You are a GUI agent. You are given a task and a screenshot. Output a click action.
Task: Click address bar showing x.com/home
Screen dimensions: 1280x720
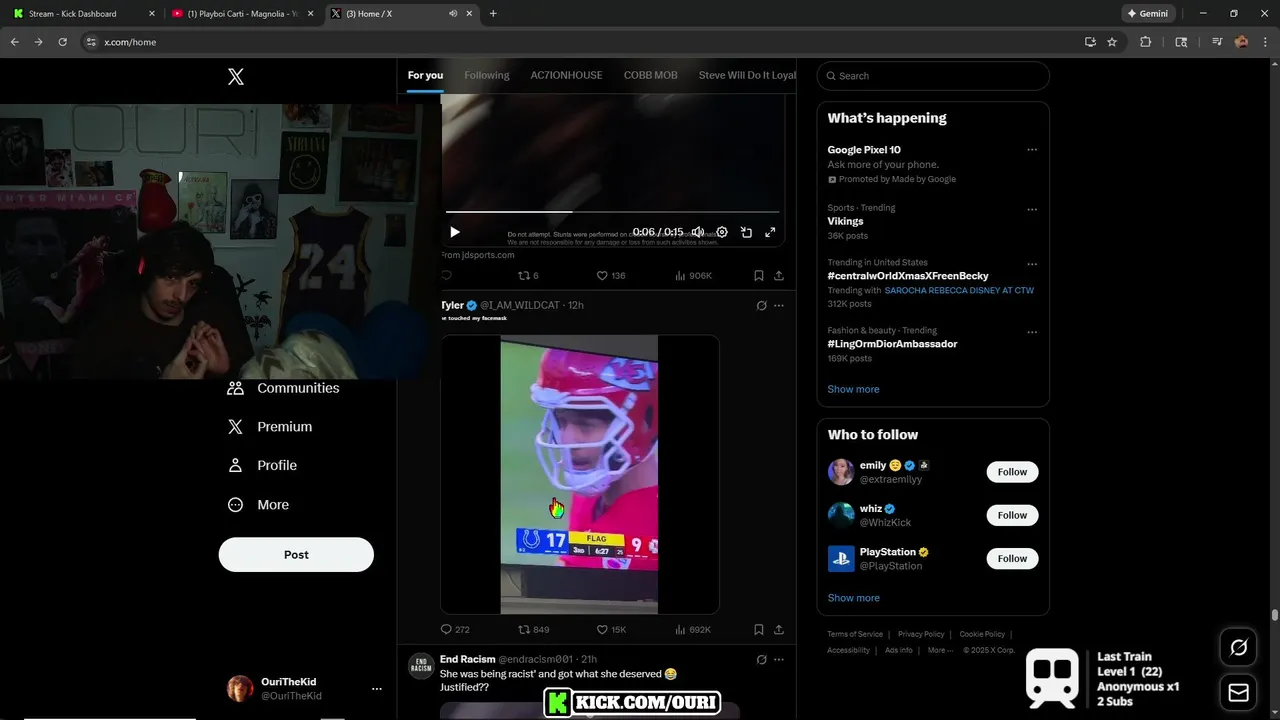[x=580, y=42]
